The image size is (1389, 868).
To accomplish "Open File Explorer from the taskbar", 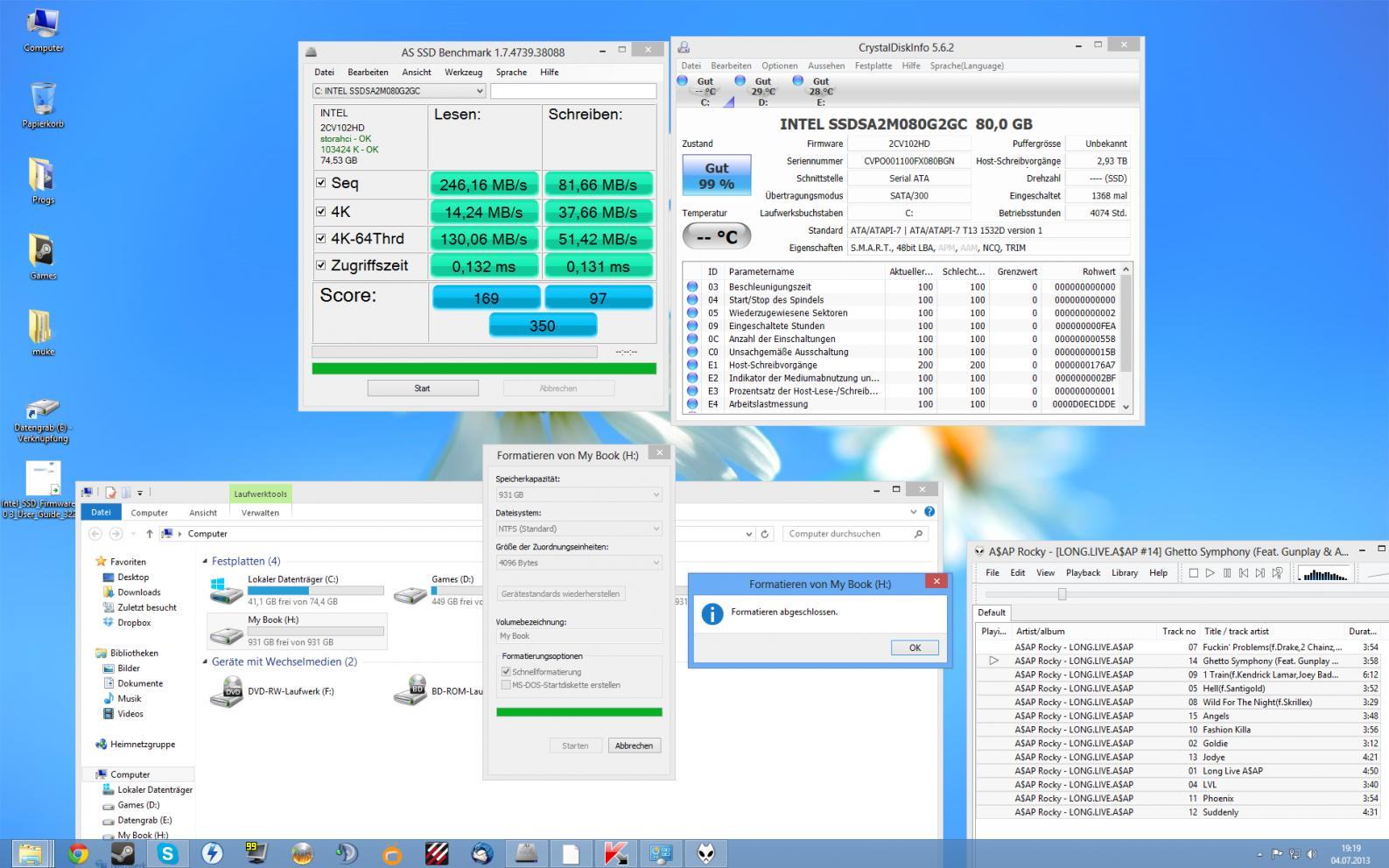I will pyautogui.click(x=30, y=853).
